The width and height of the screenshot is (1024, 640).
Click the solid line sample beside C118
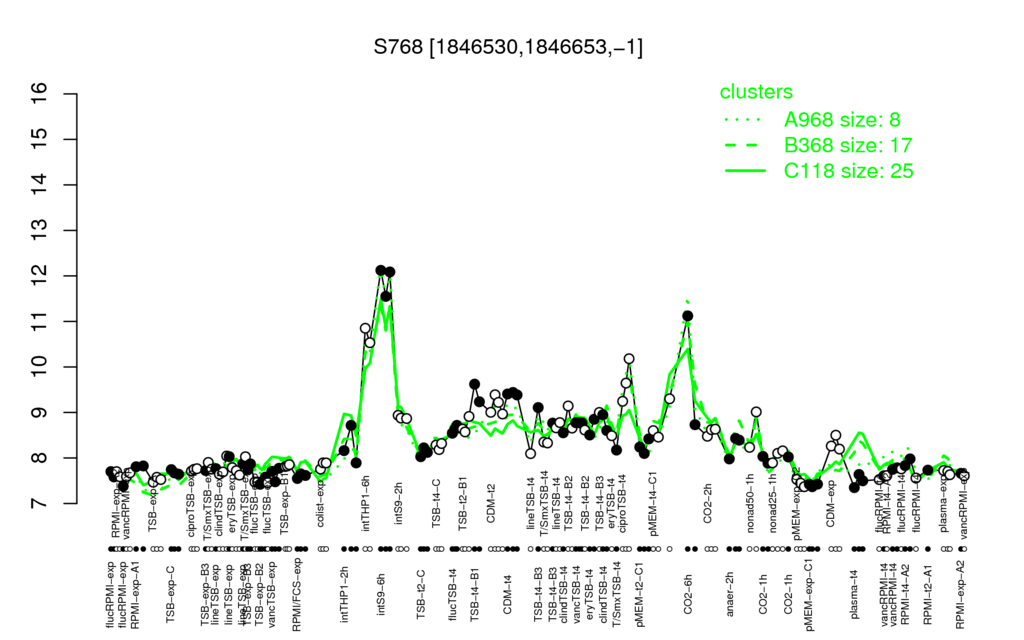click(745, 171)
